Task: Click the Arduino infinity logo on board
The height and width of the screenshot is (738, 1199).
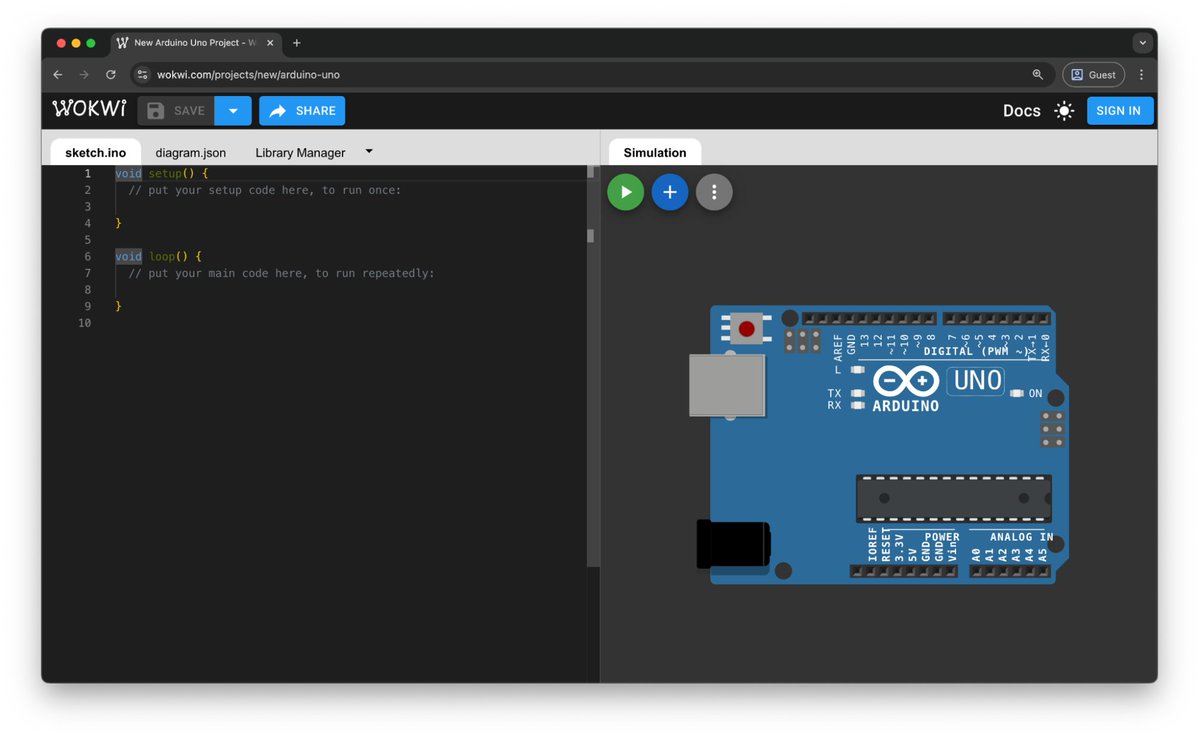Action: (906, 381)
